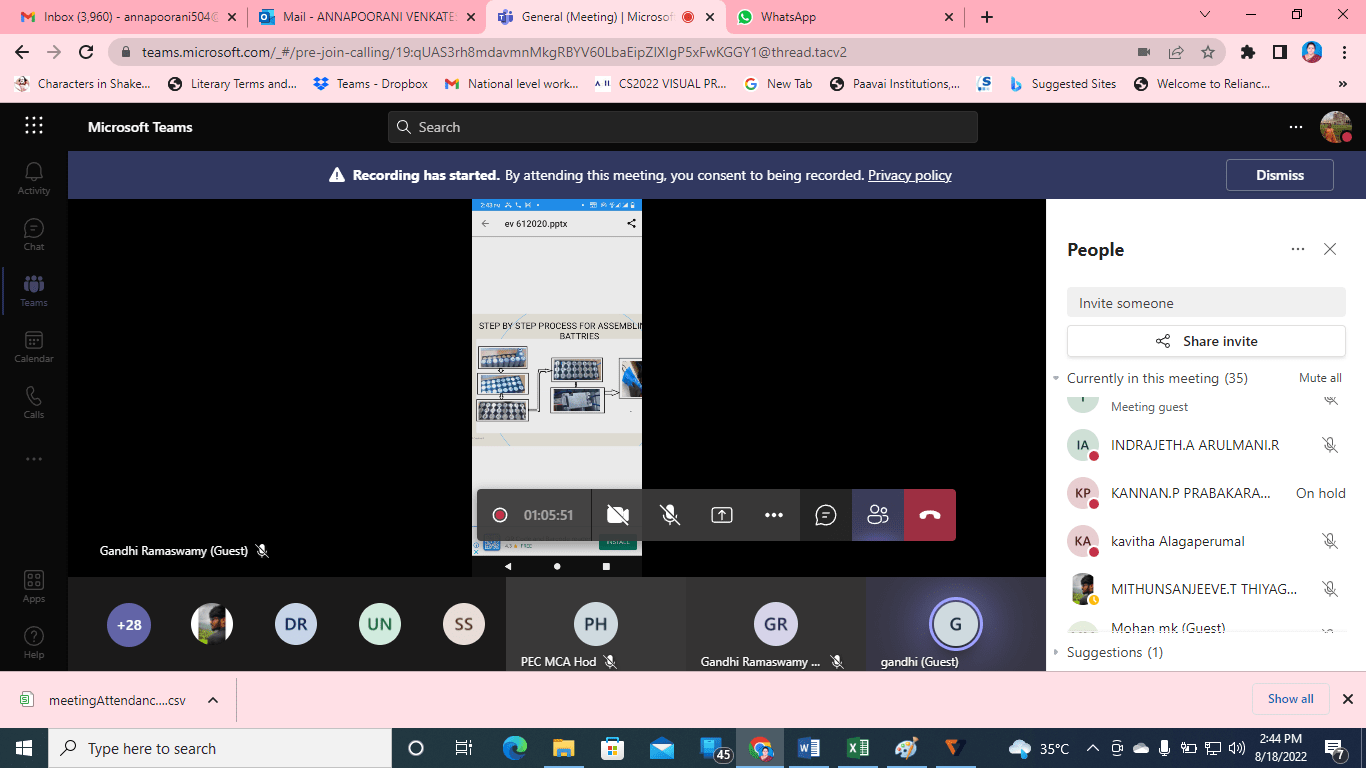This screenshot has height=768, width=1366.
Task: Open the Calendar in Teams sidebar
Action: pos(34,347)
